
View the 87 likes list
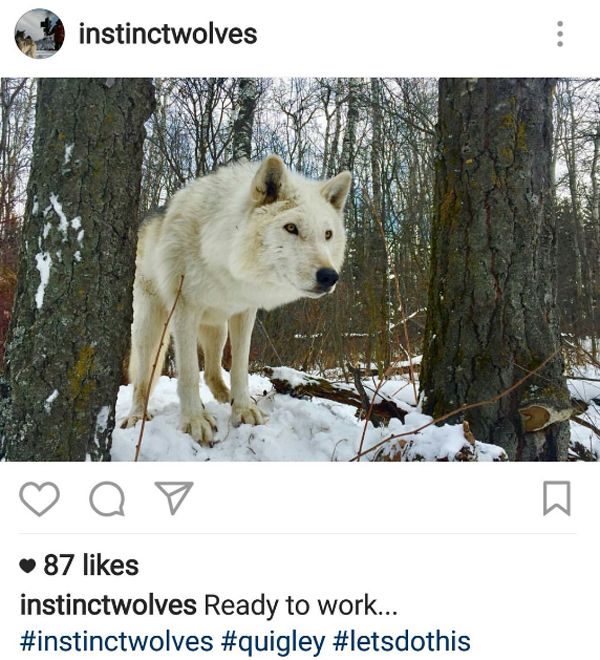click(91, 565)
